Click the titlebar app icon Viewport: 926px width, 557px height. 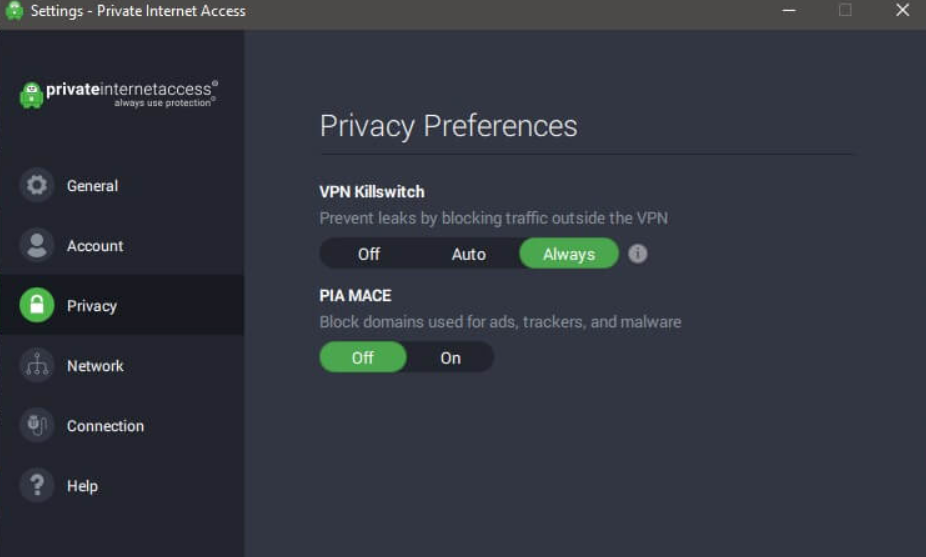(x=14, y=11)
